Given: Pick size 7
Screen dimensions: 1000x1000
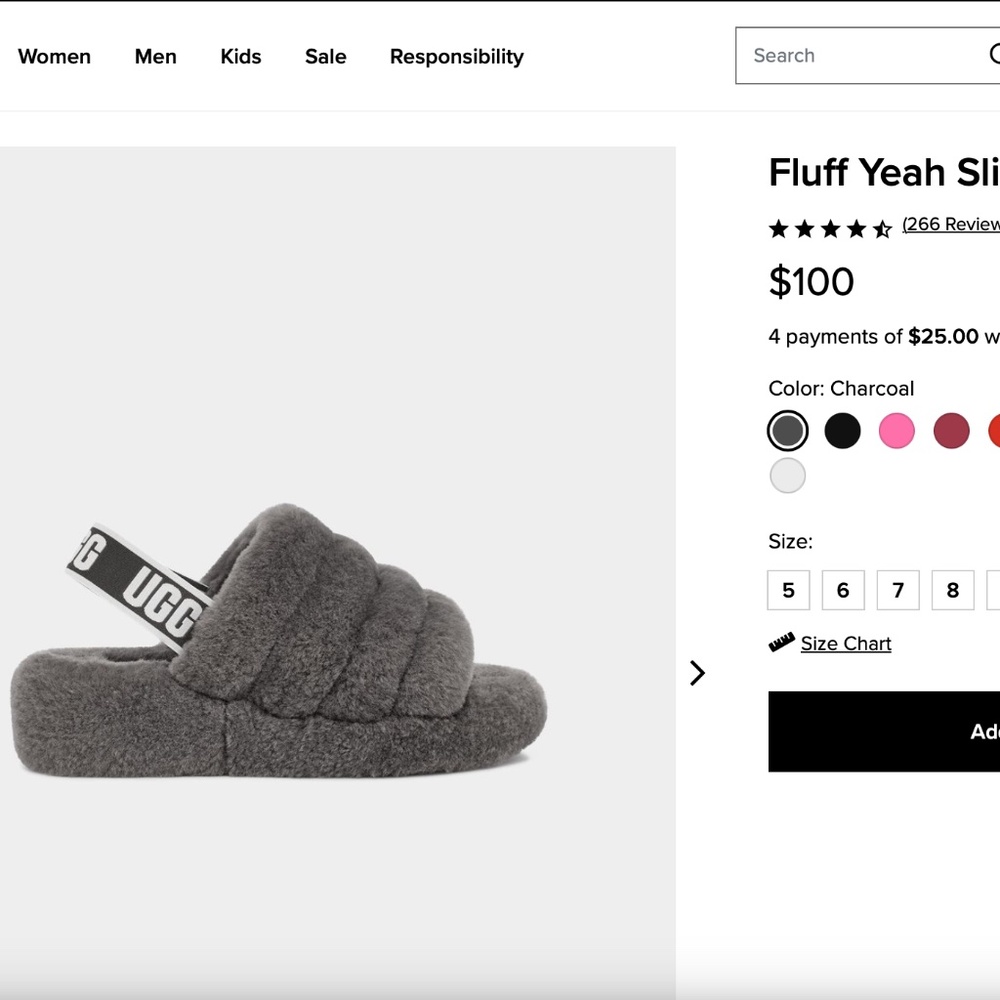Looking at the screenshot, I should click(x=898, y=590).
